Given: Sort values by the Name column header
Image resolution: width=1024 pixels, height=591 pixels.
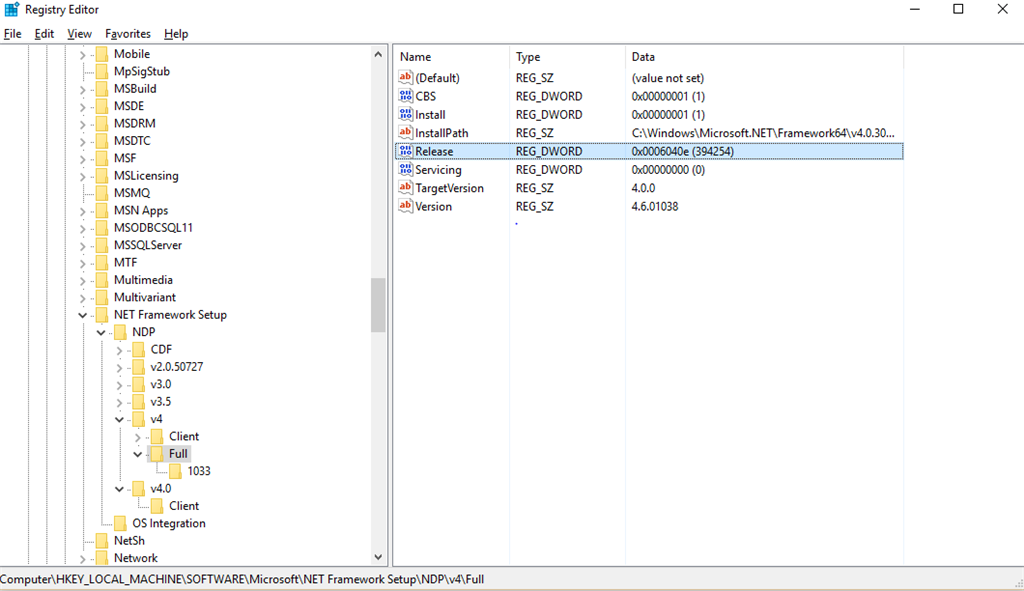Looking at the screenshot, I should click(451, 57).
